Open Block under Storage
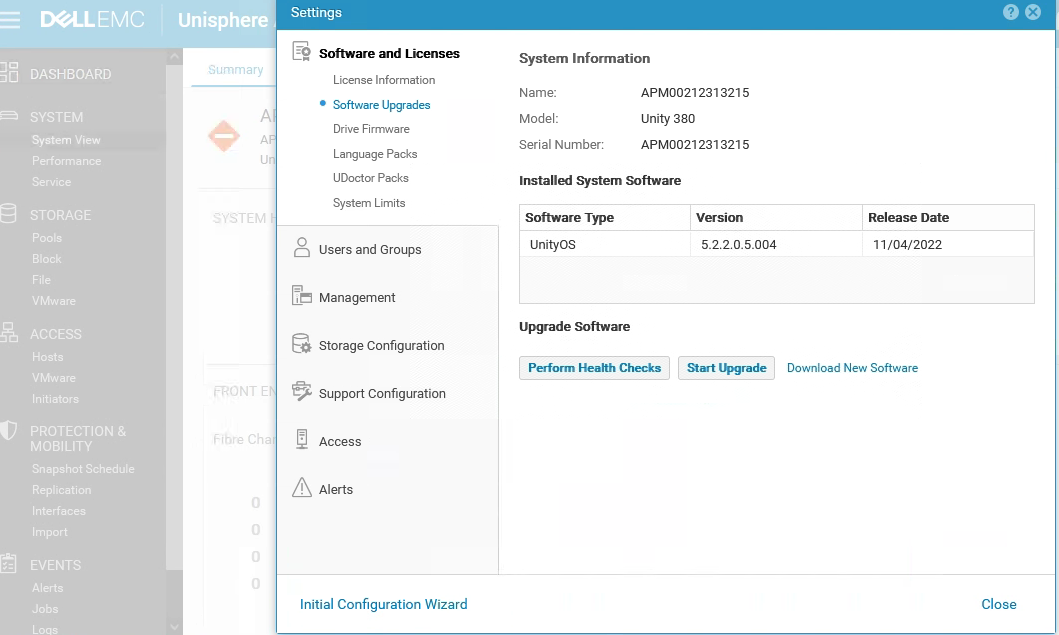 click(46, 259)
